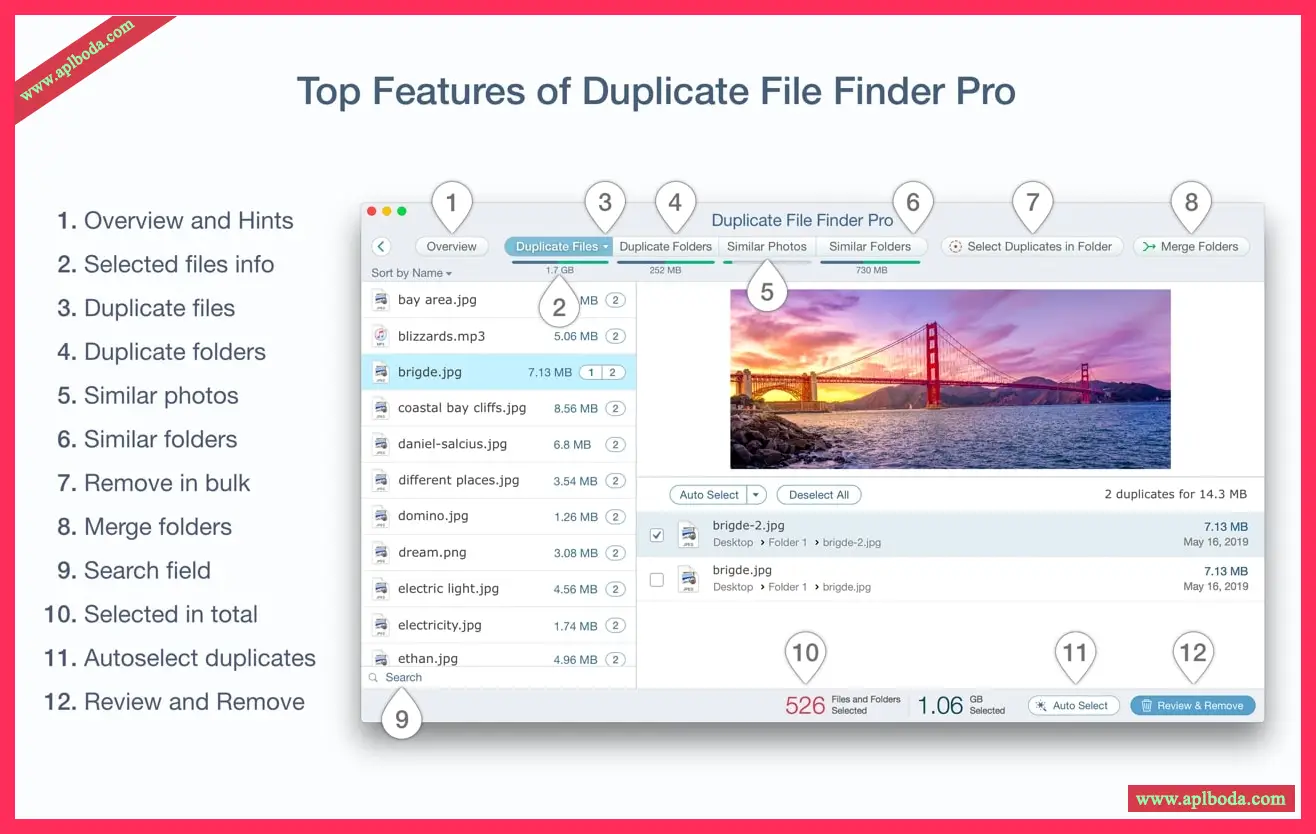Click the different places.jpg file icon
The image size is (1316, 834).
click(380, 480)
